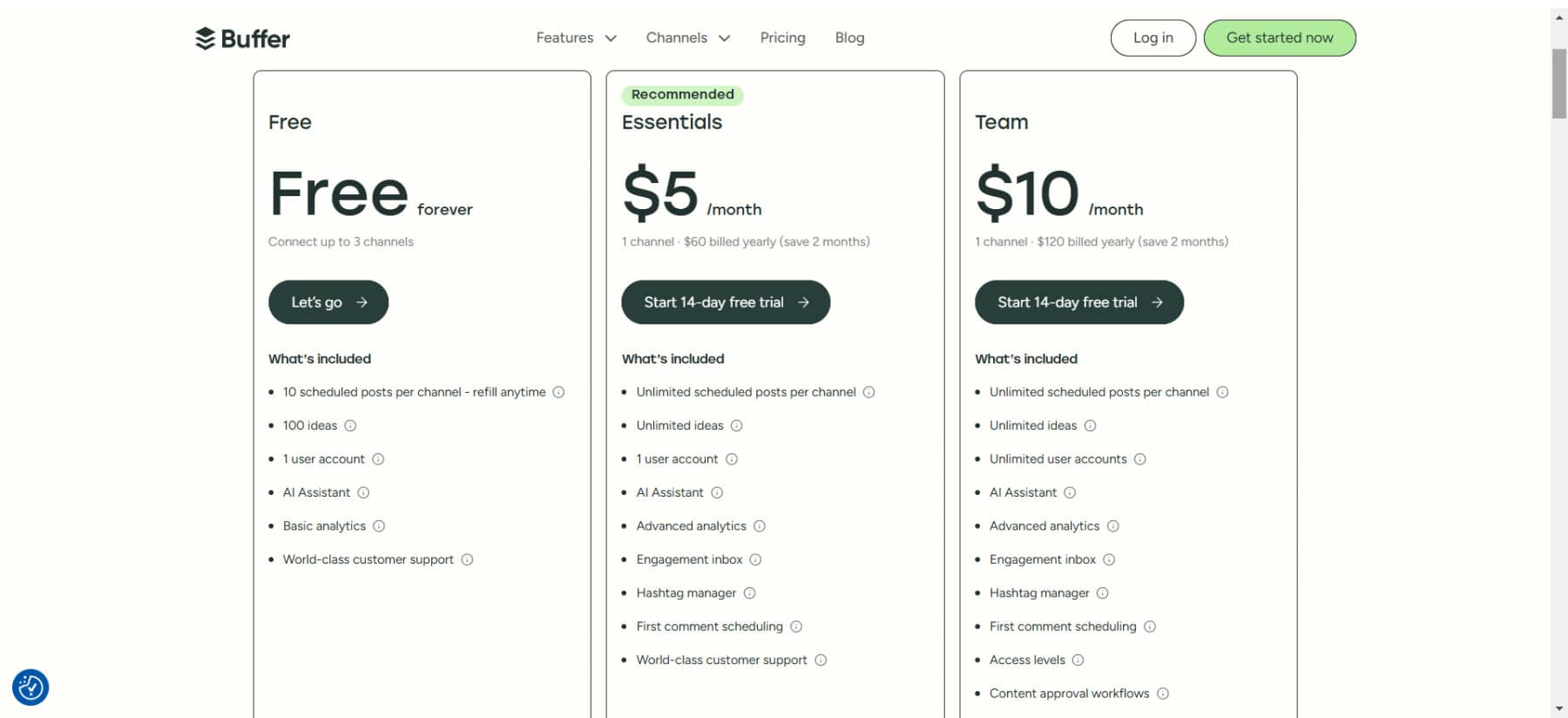The image size is (1568, 718).
Task: Show info for 10 scheduled posts per channel
Action: 559,392
